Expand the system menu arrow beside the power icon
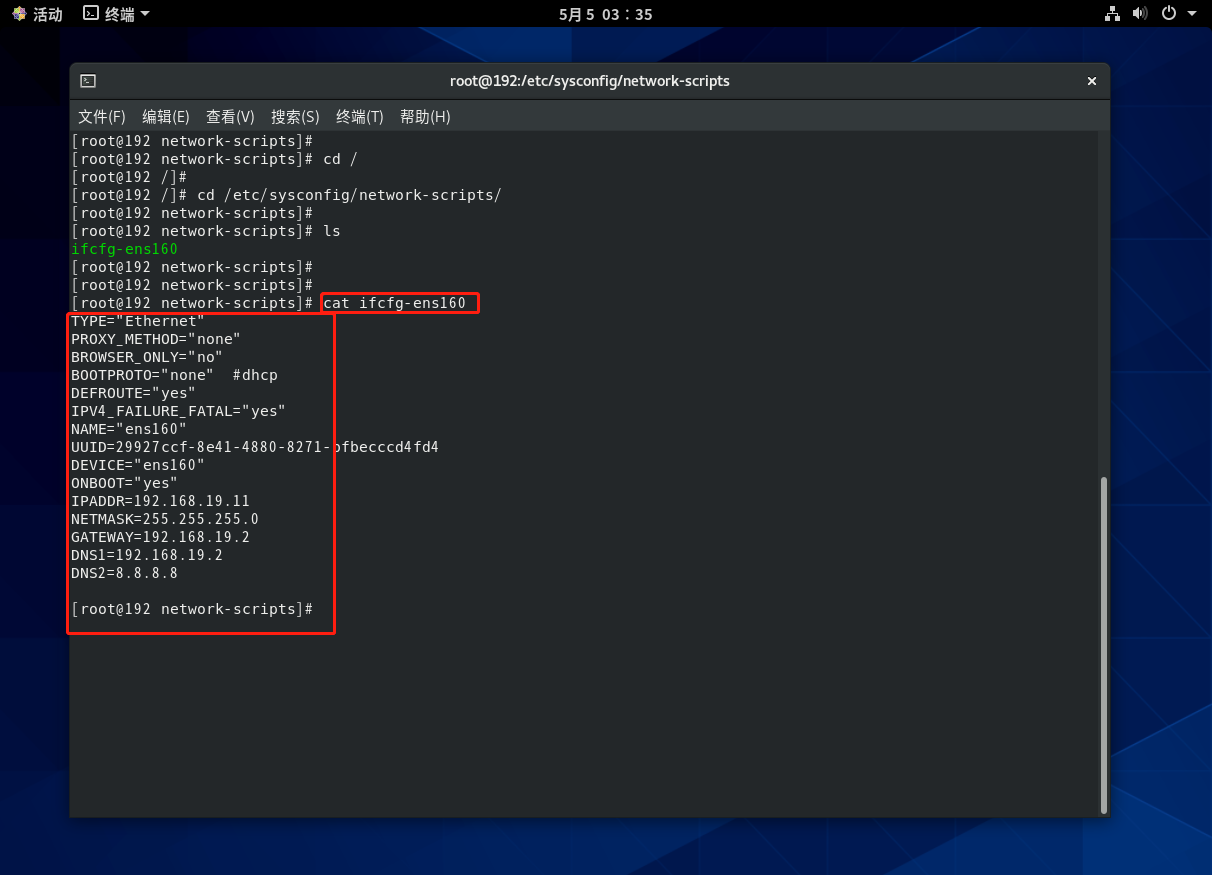Image resolution: width=1212 pixels, height=875 pixels. pos(1192,14)
